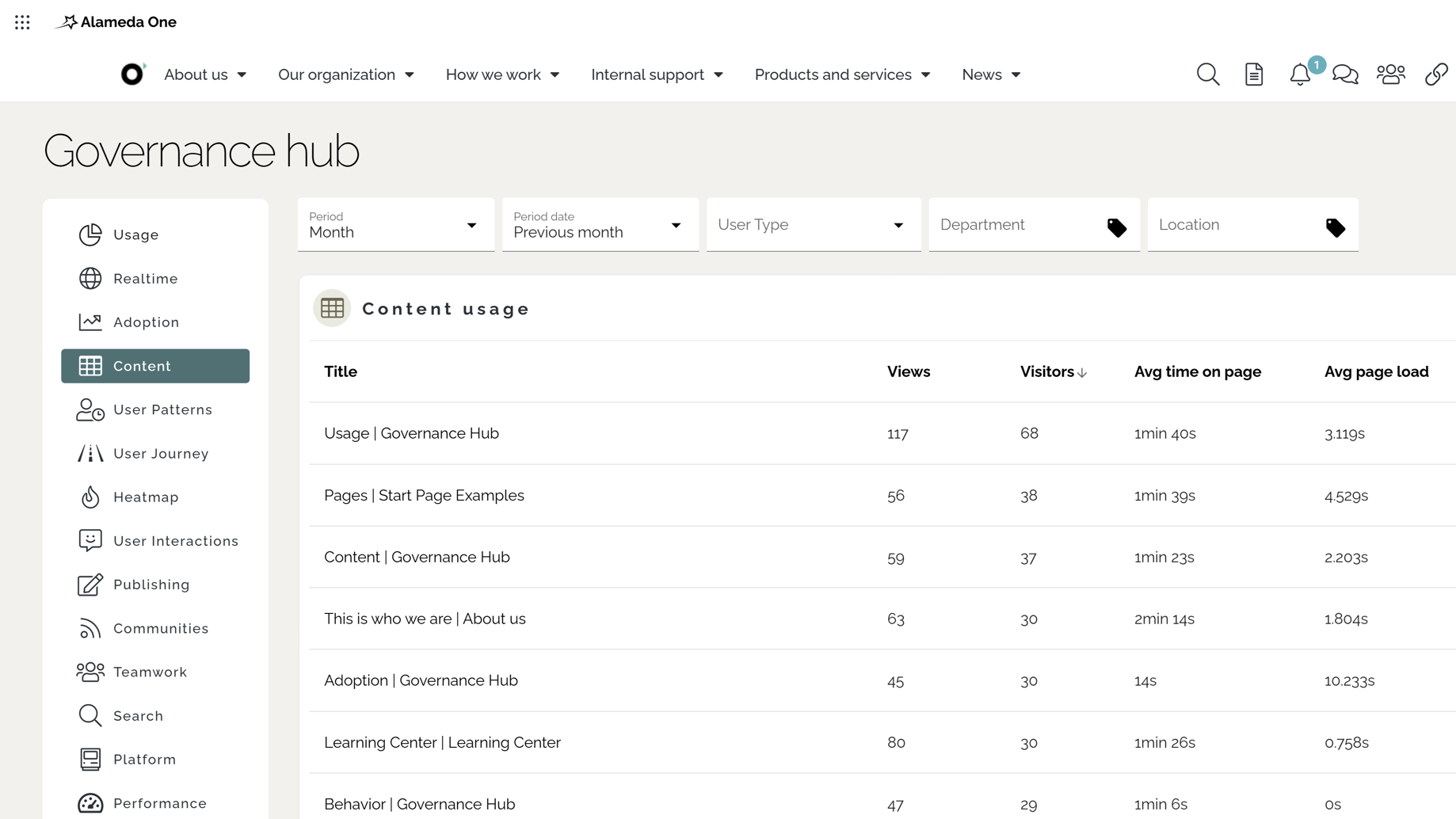Expand the News menu
Screen dimensions: 1456x819
992,74
